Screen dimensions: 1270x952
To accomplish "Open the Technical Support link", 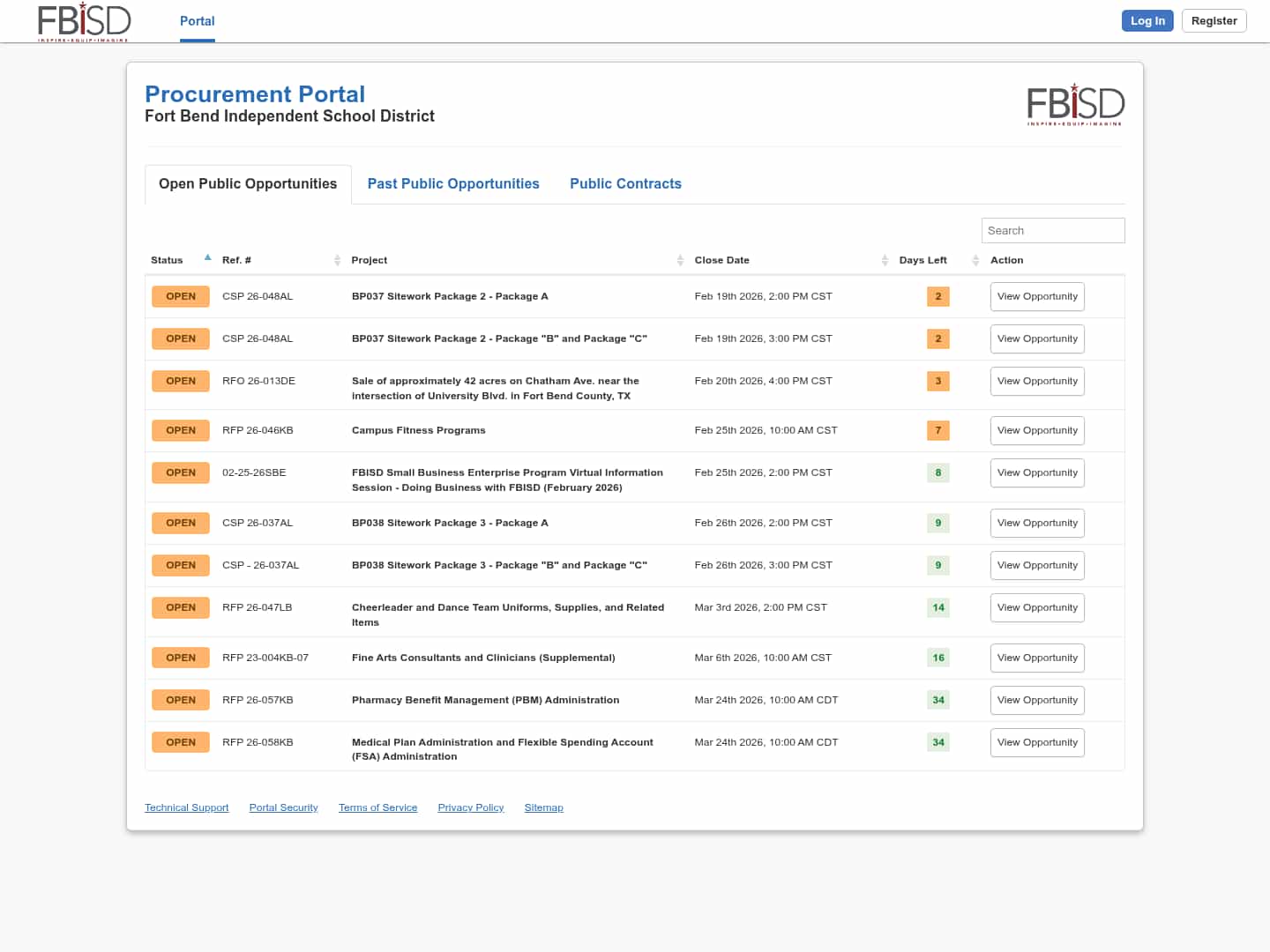I will 186,807.
